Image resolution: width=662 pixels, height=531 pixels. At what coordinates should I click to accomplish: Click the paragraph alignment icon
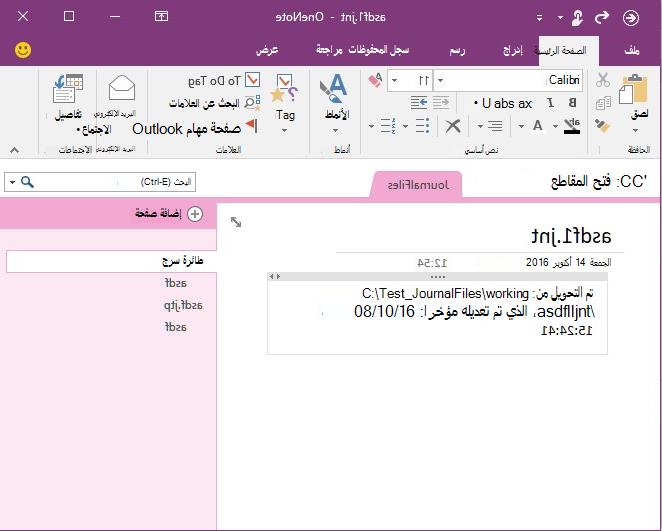494,125
